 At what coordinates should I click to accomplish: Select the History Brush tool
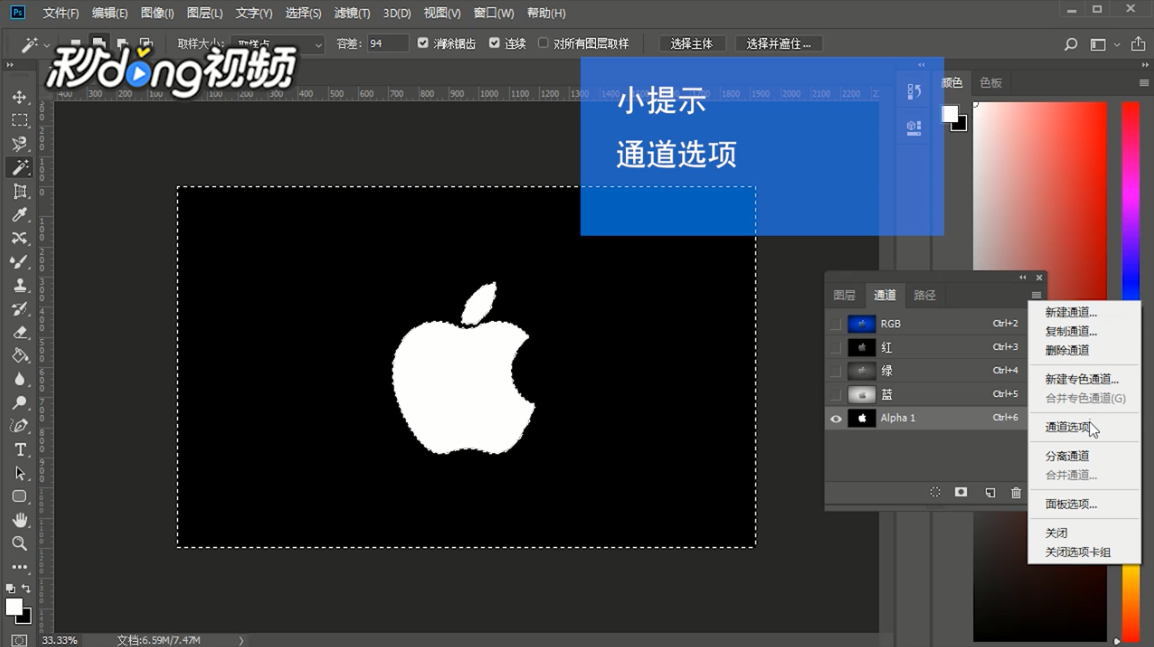point(20,308)
